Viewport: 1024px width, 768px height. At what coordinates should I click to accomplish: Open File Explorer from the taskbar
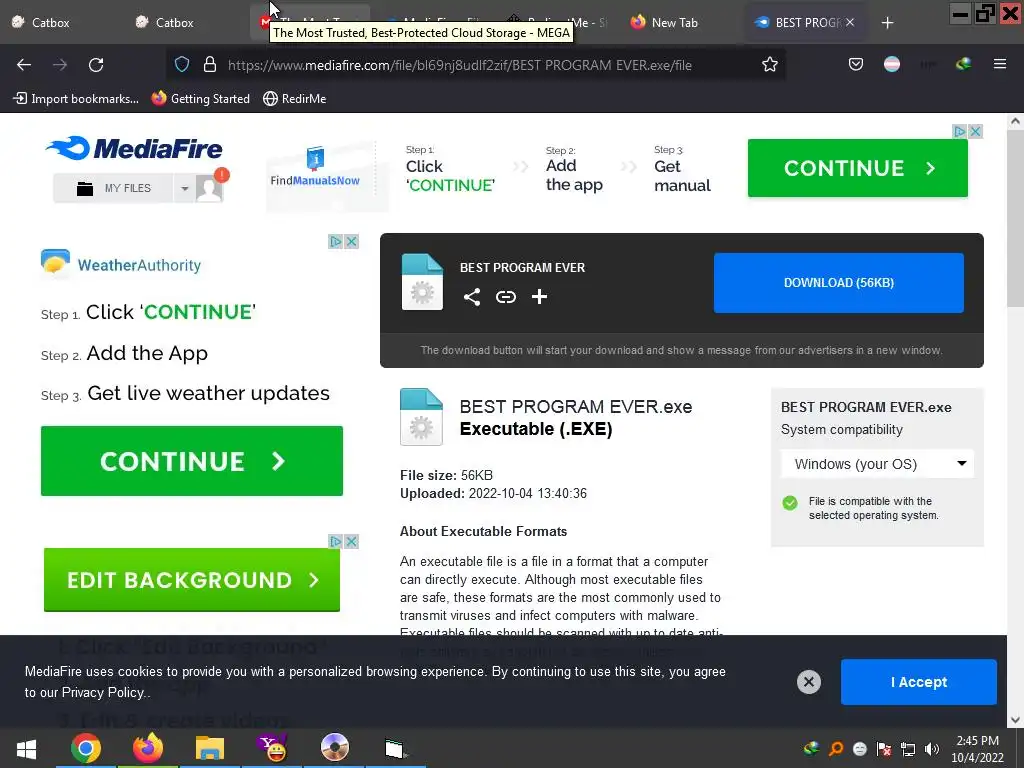(x=210, y=748)
